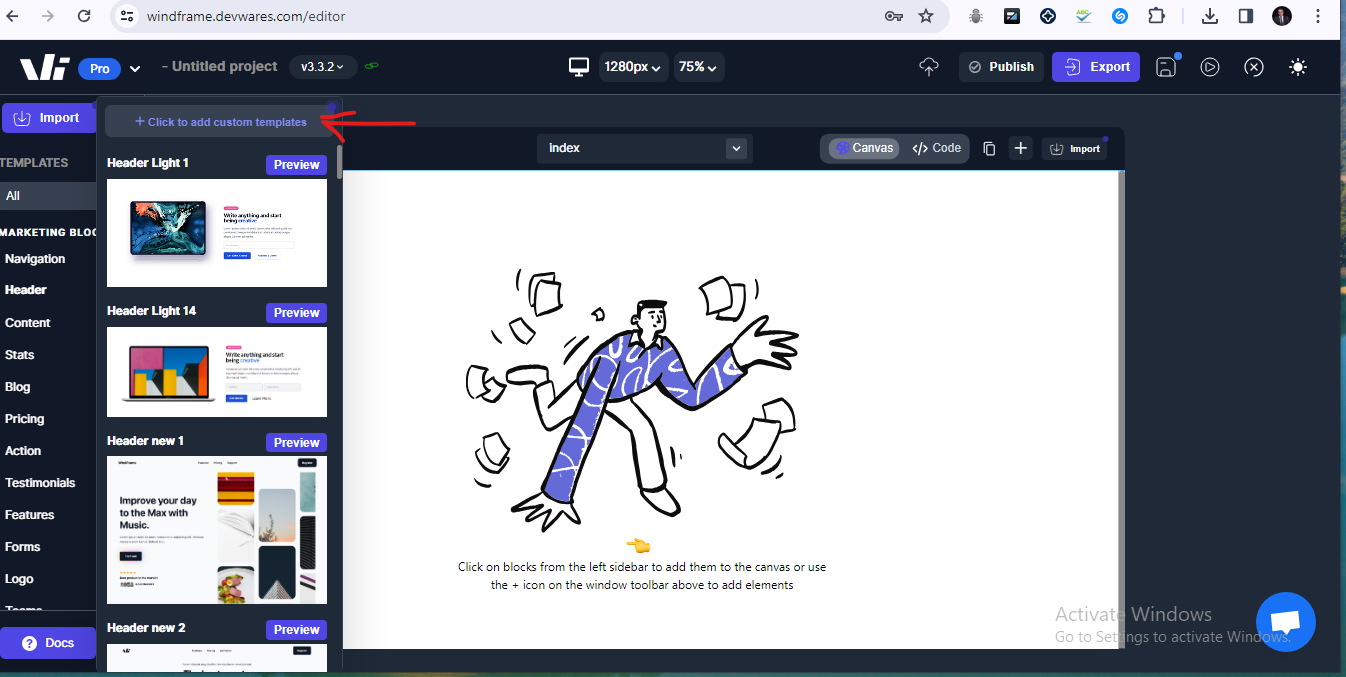Open the Features blocks category
Viewport: 1346px width, 677px height.
pyautogui.click(x=30, y=515)
